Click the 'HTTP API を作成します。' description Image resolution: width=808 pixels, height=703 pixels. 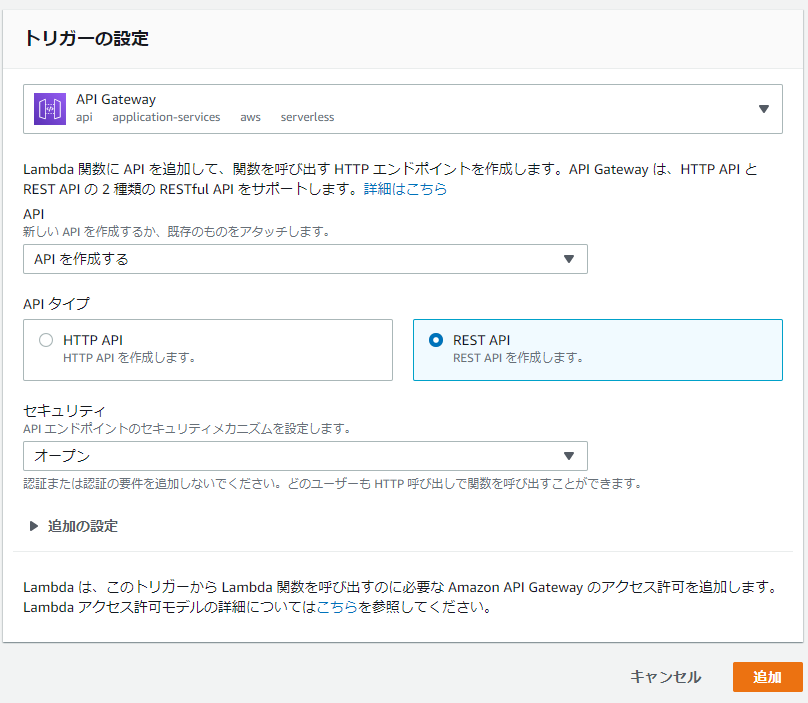click(x=129, y=358)
